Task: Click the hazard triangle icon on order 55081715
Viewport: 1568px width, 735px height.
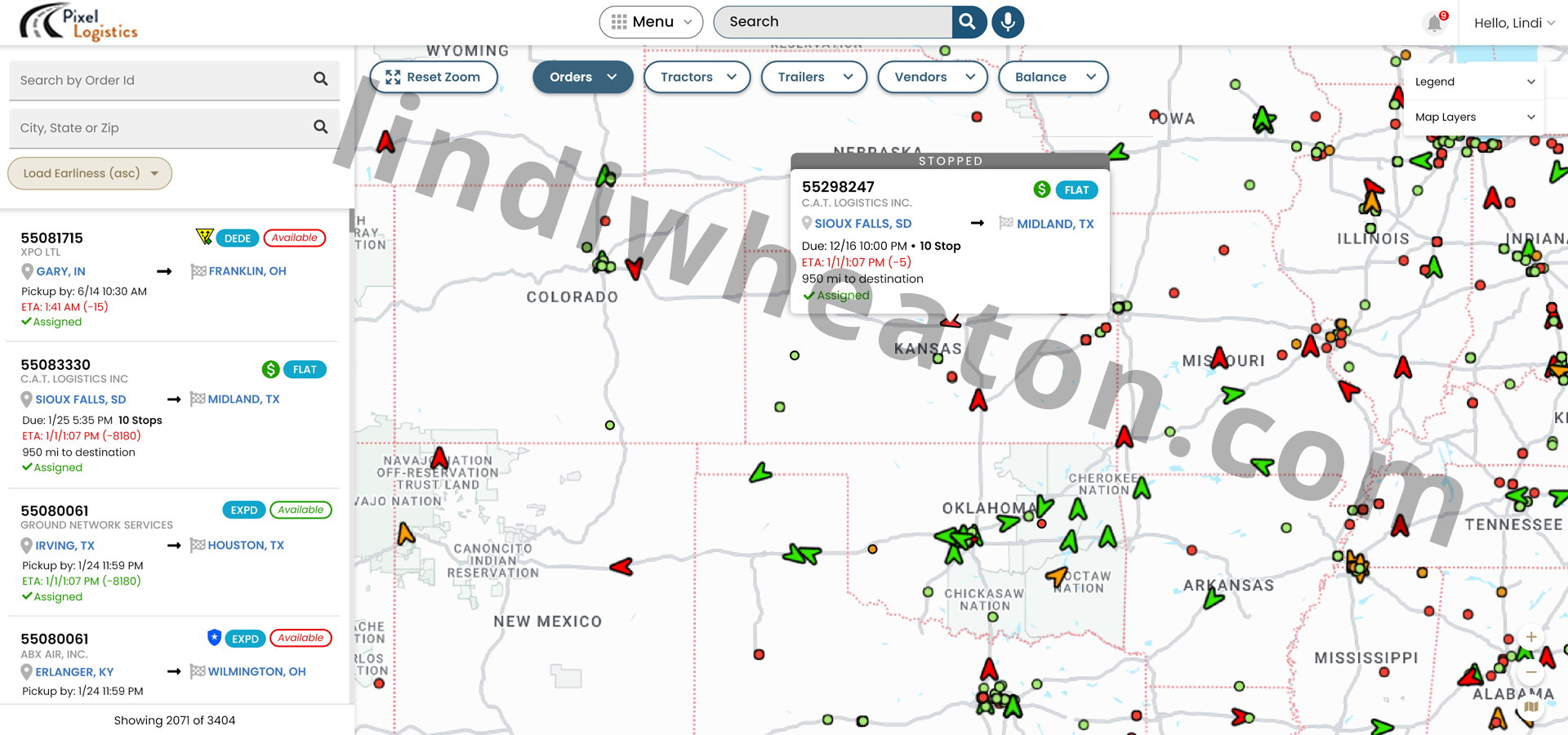Action: click(204, 237)
